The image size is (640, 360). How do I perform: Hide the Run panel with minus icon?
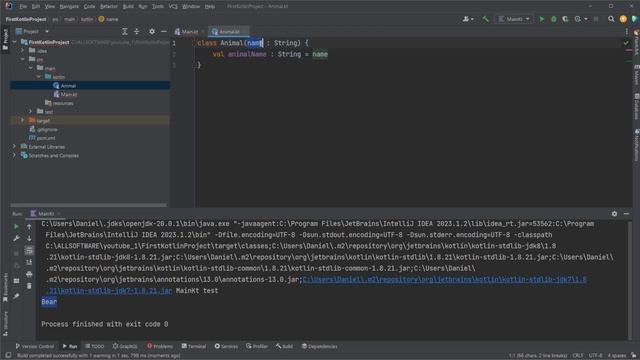point(626,213)
